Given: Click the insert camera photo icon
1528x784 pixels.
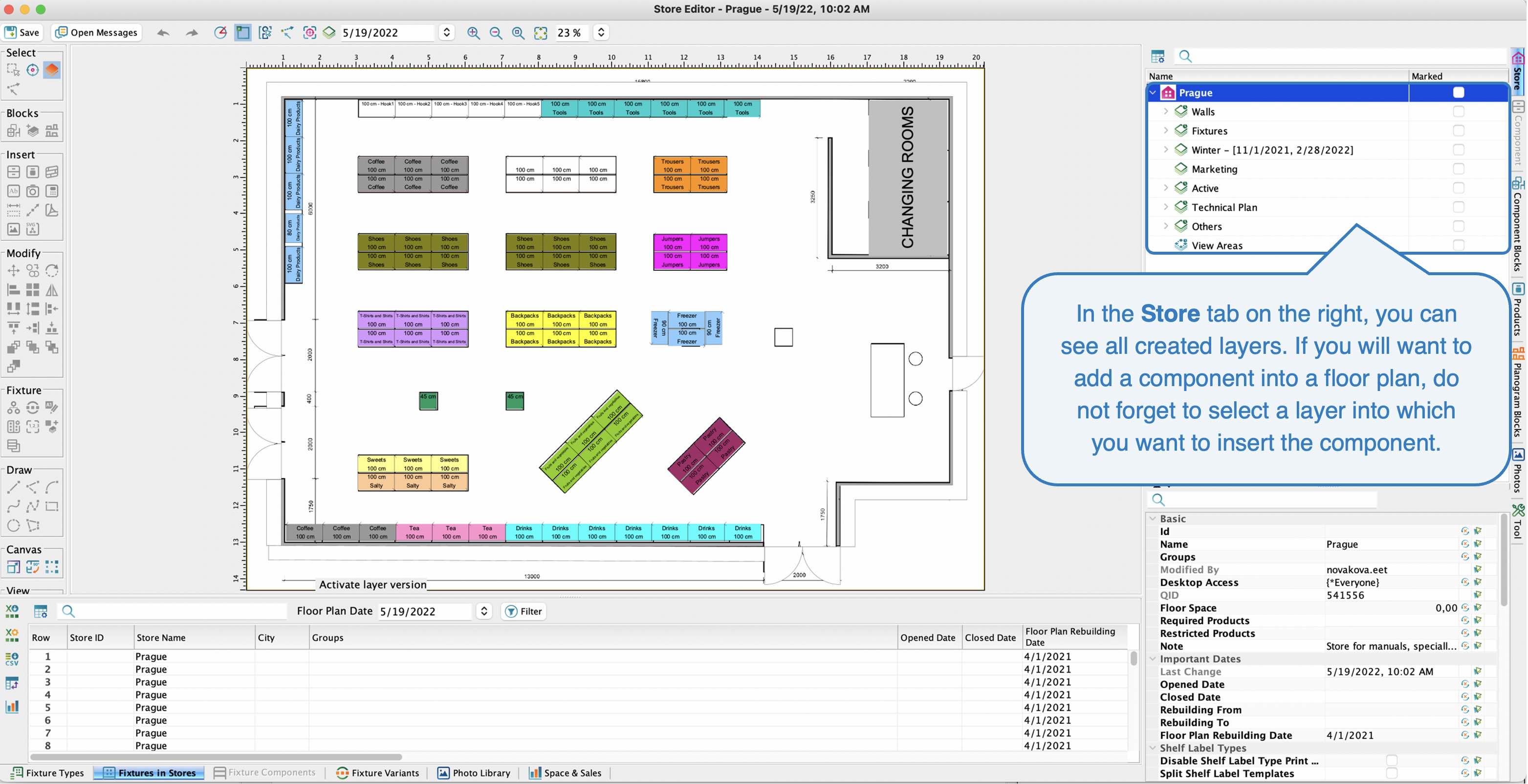Looking at the screenshot, I should [x=33, y=191].
